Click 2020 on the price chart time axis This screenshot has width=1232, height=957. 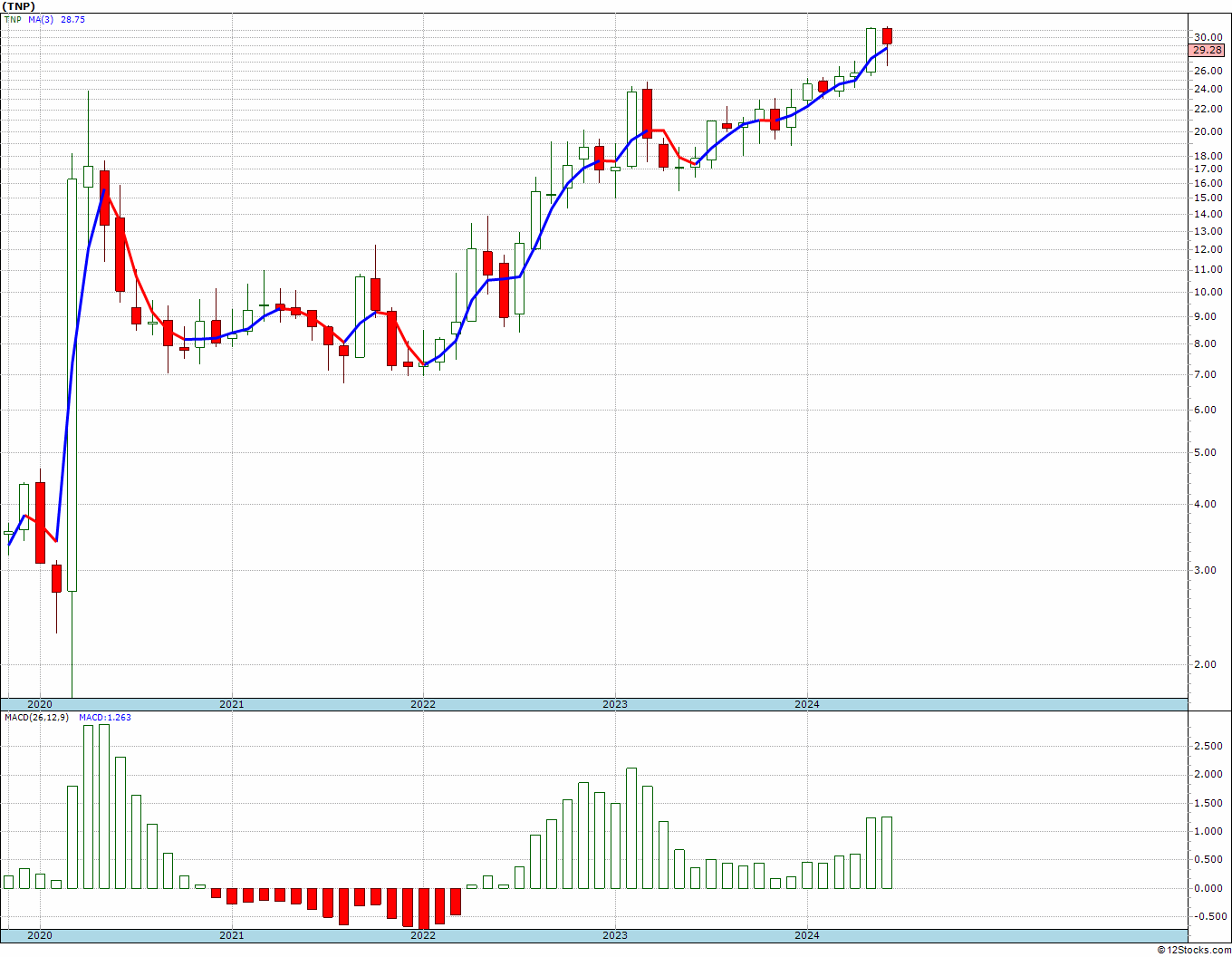coord(40,704)
